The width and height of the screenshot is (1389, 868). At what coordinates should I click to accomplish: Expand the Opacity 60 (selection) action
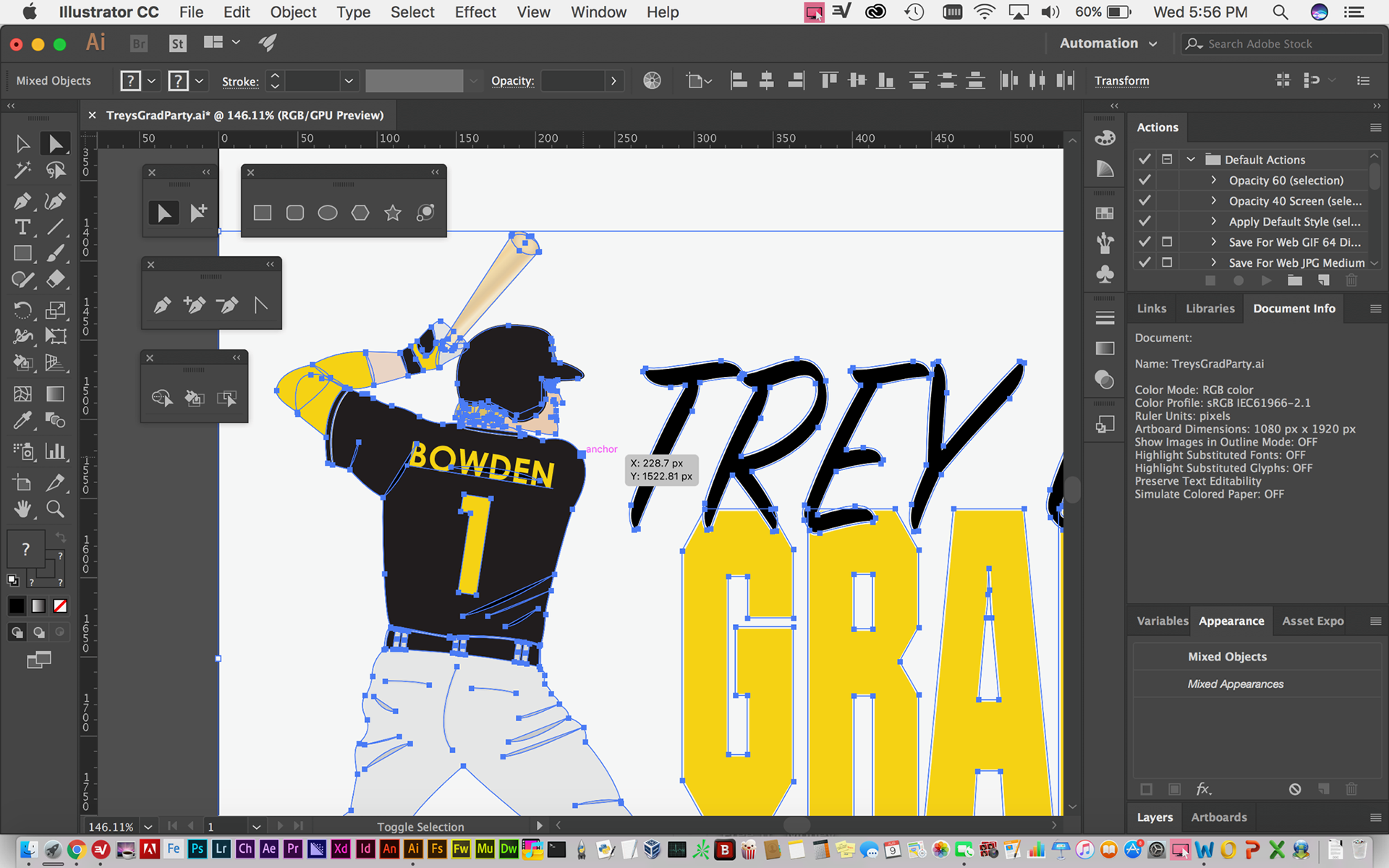tap(1214, 180)
